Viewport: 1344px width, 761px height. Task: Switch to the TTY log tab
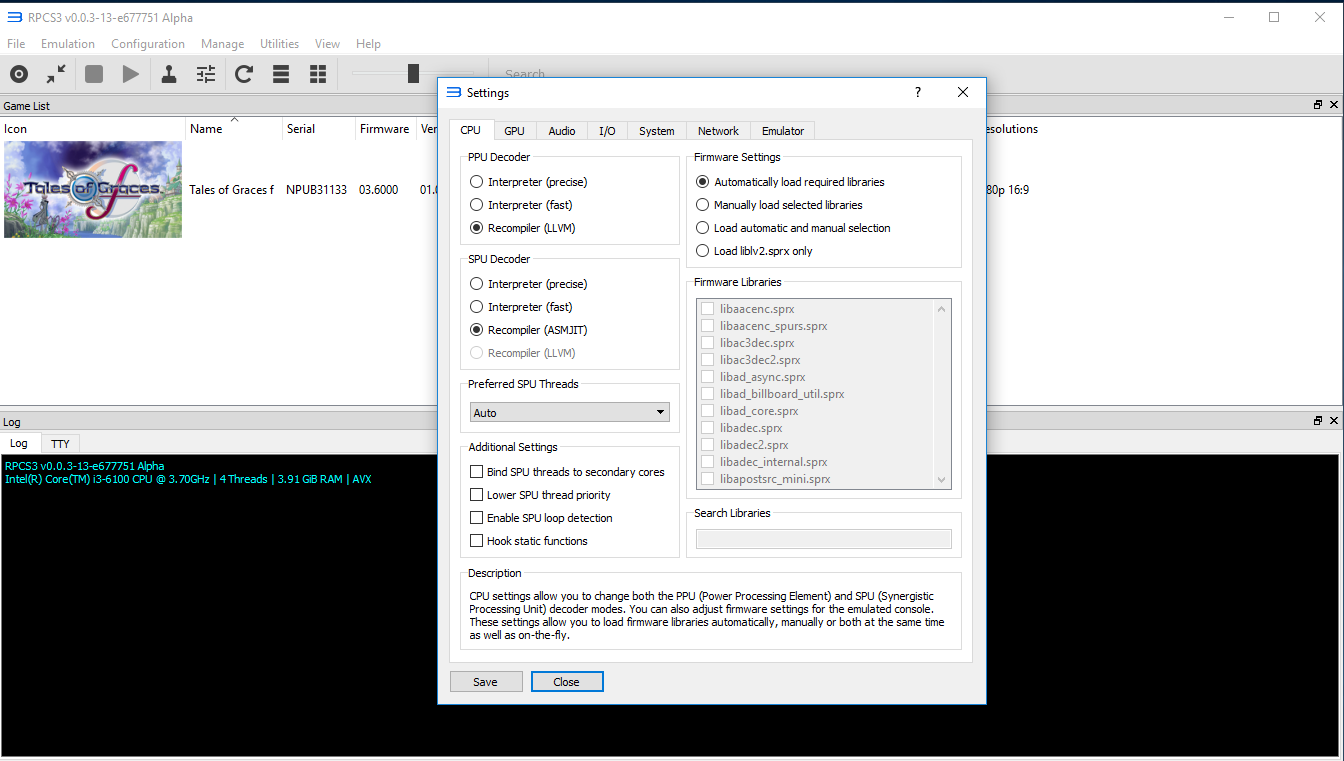click(x=60, y=443)
